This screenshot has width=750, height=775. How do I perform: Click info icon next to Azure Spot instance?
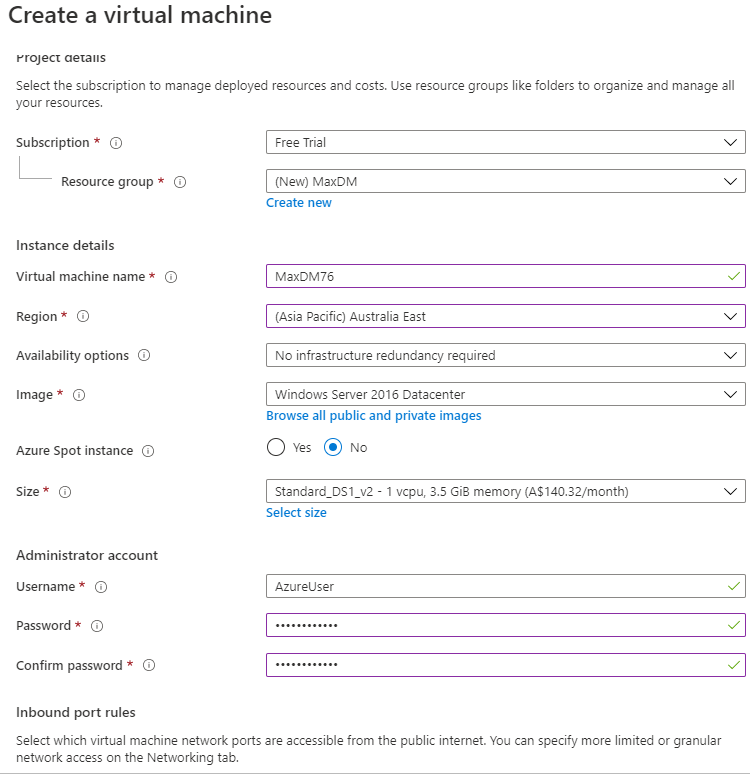click(148, 451)
